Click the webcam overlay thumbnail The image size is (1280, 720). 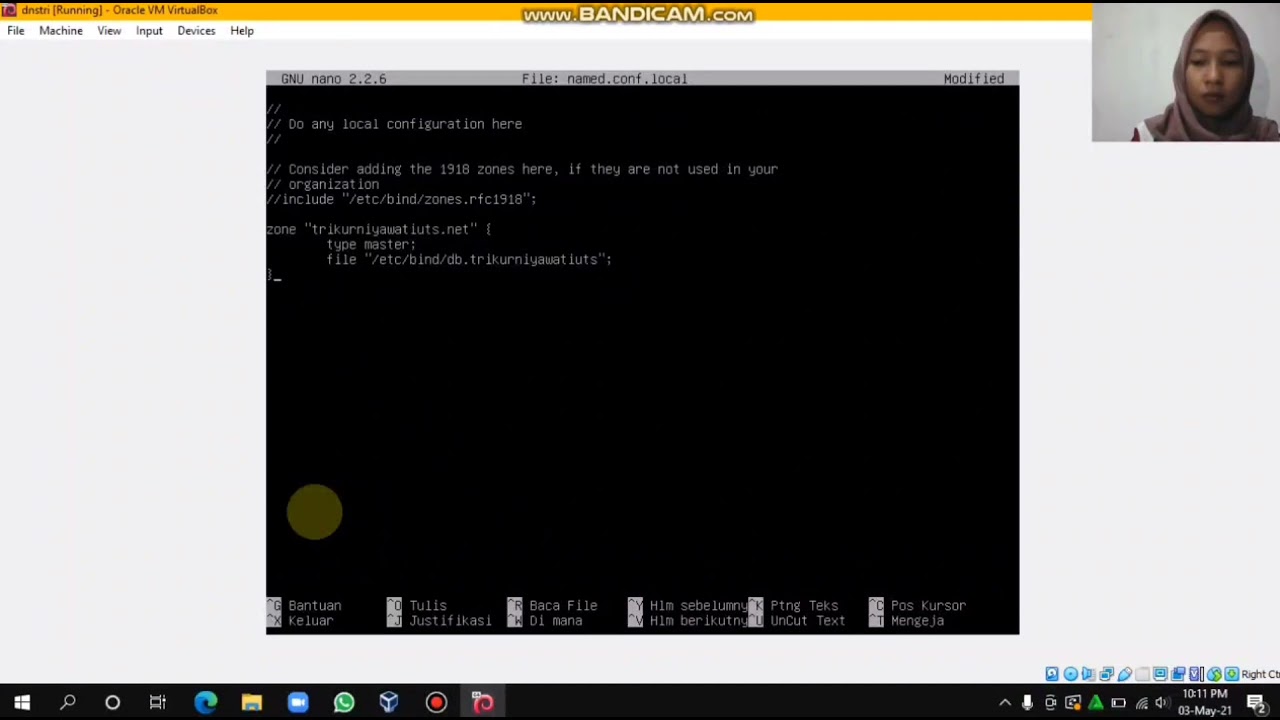tap(1186, 73)
